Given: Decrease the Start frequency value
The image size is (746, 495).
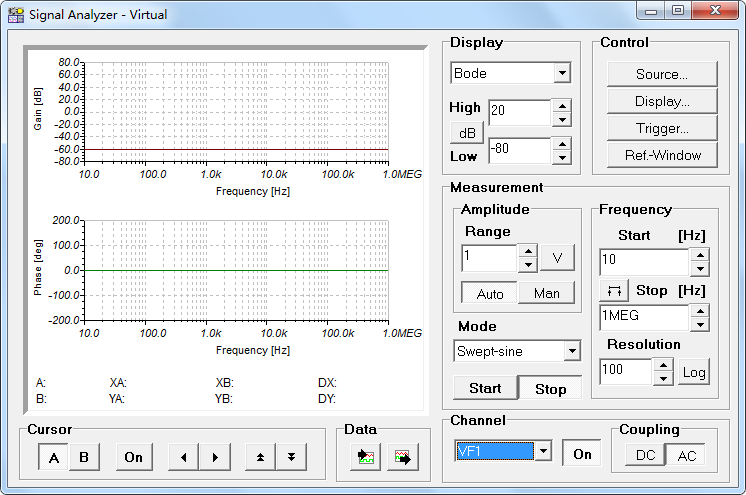Looking at the screenshot, I should (x=700, y=268).
